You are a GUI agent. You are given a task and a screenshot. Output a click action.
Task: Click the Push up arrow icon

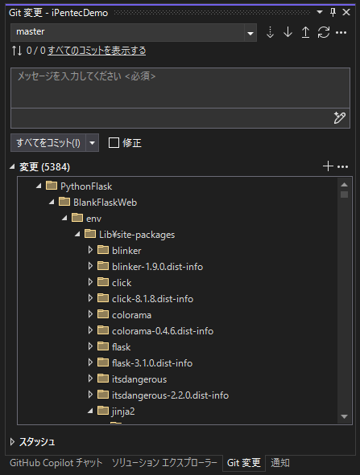pos(305,32)
